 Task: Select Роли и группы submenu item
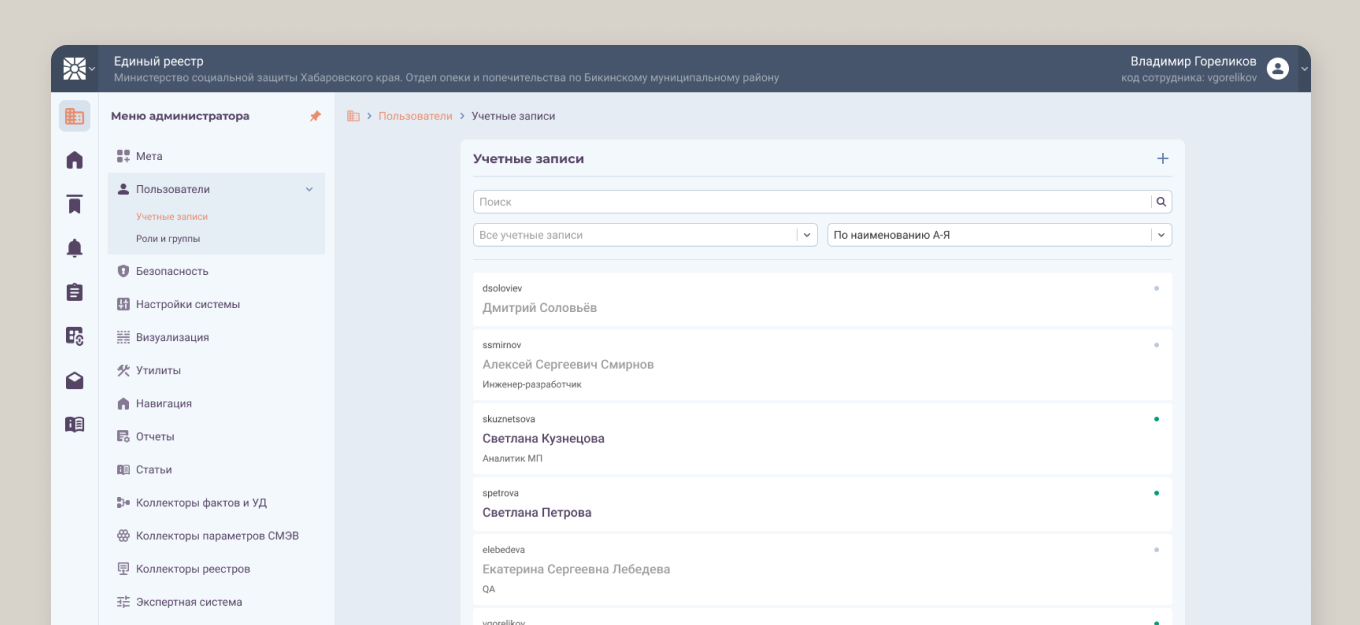168,239
